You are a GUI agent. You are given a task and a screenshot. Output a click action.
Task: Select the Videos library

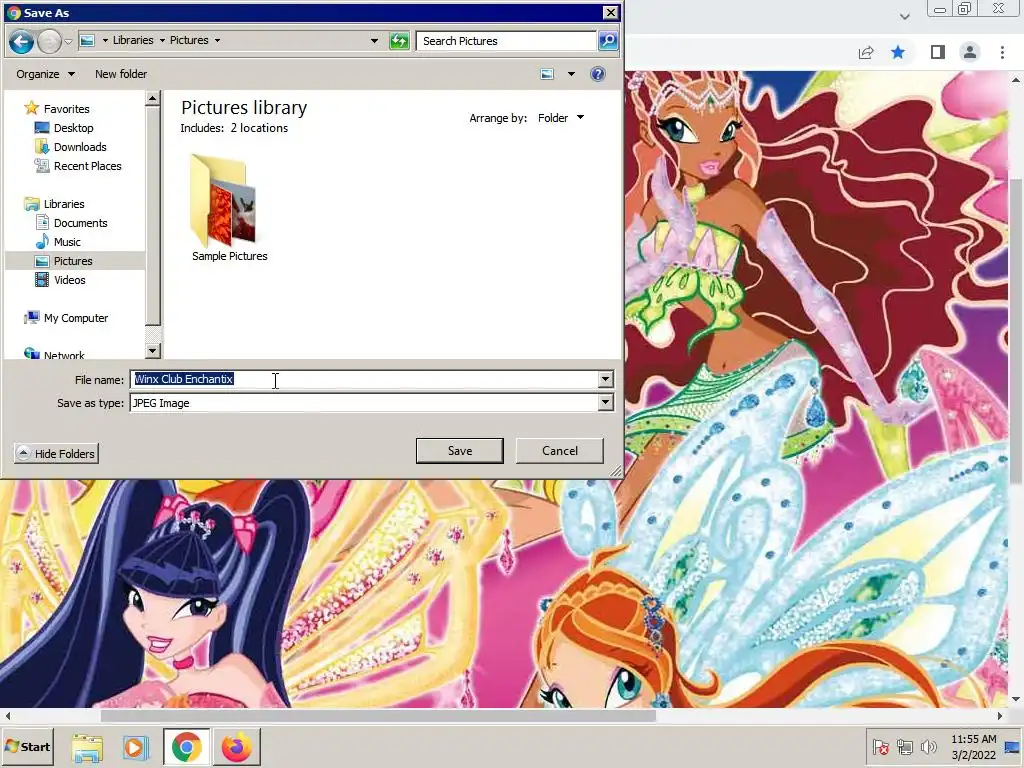tap(69, 280)
